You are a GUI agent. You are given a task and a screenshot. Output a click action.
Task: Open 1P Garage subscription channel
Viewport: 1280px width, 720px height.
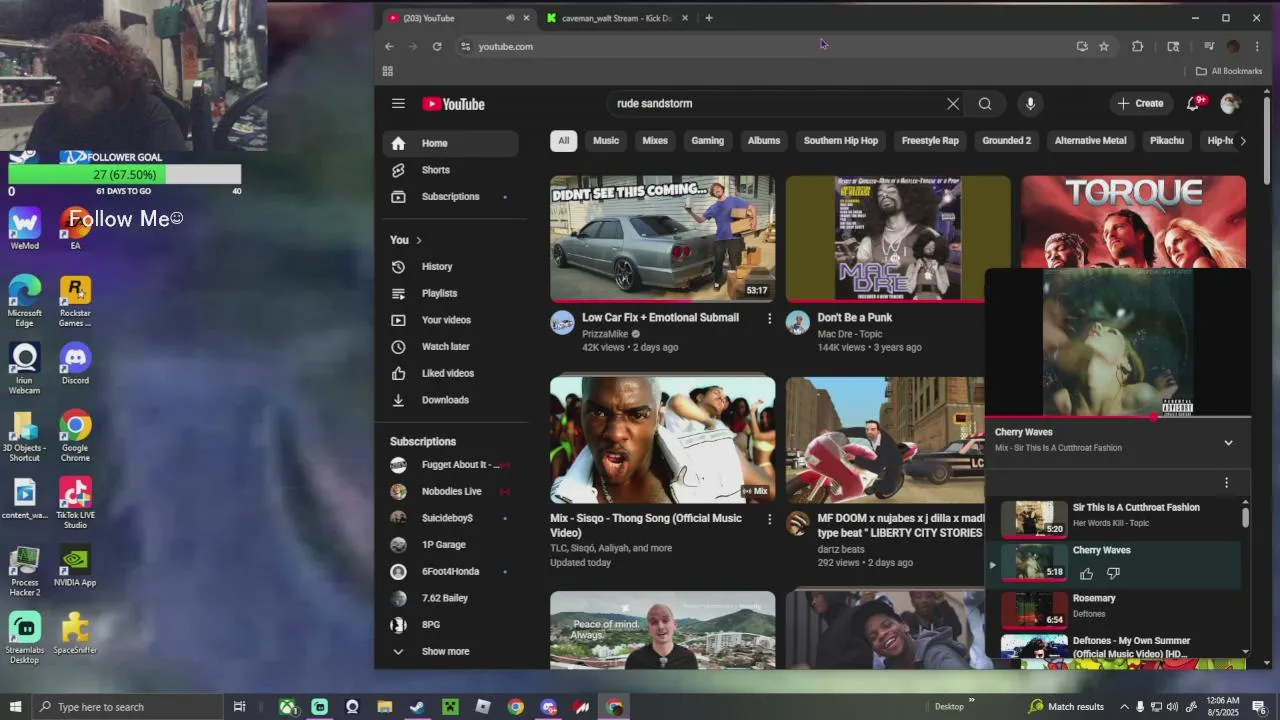[450, 545]
